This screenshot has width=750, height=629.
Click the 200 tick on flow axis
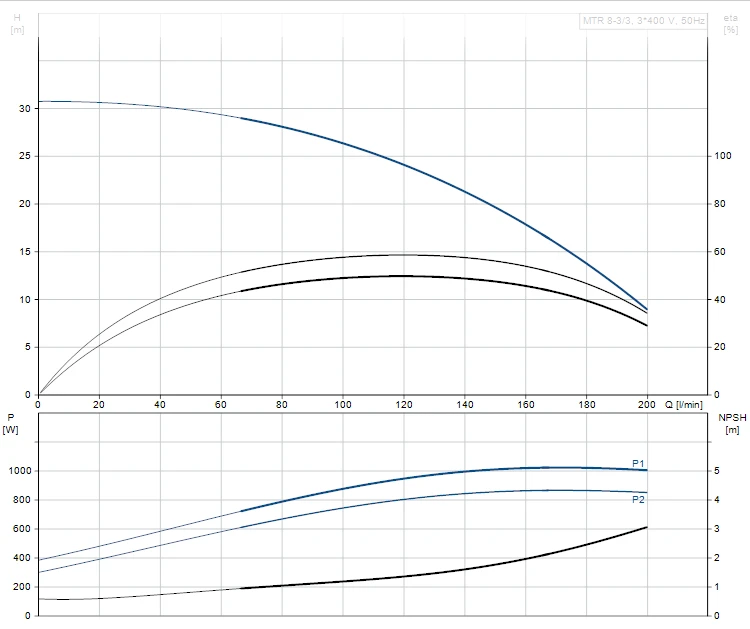click(x=647, y=405)
